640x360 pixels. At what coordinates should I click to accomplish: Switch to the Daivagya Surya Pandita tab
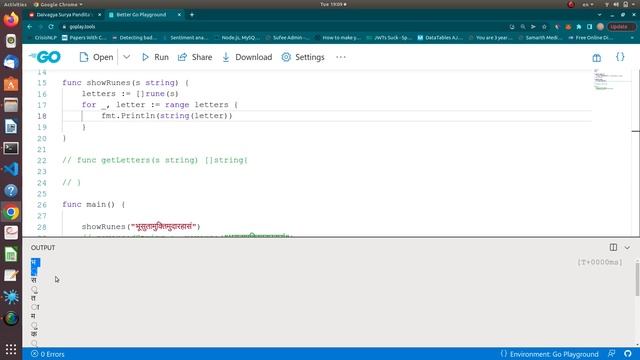click(x=63, y=15)
